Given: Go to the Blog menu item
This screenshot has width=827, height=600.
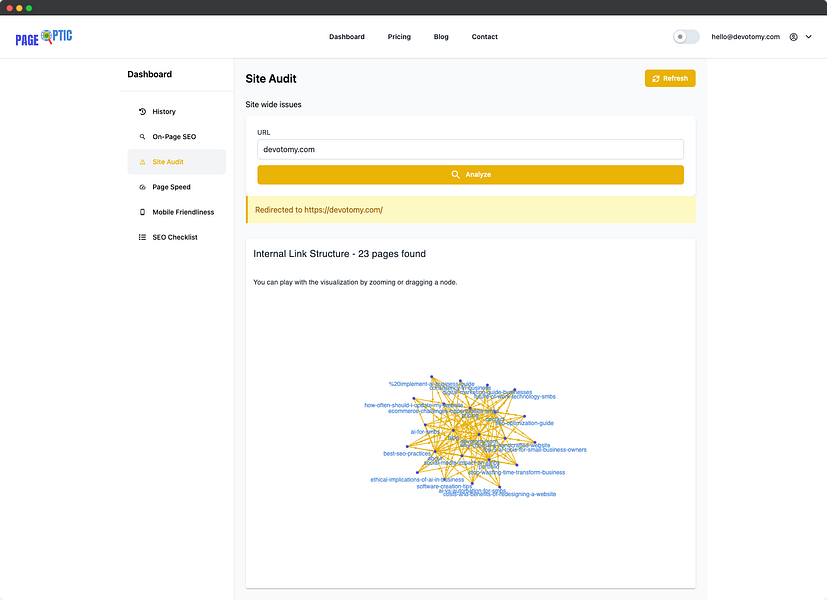Looking at the screenshot, I should 441,37.
